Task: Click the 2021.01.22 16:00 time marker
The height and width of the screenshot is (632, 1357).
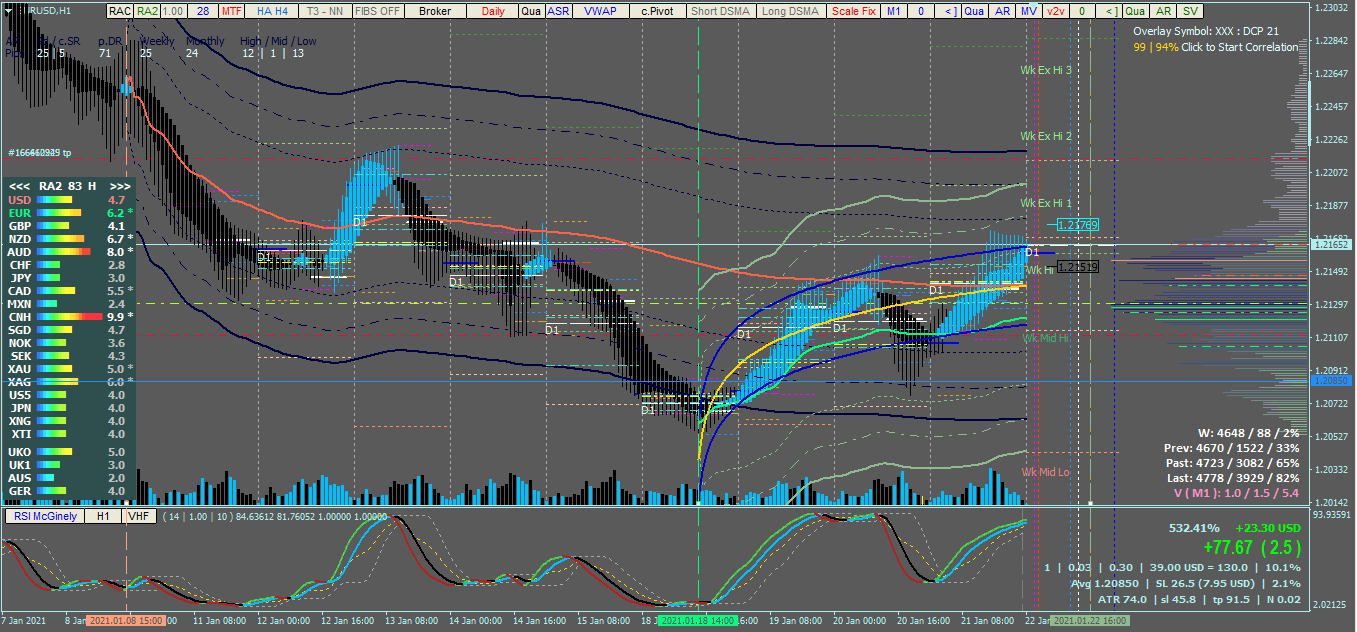Action: click(1088, 621)
